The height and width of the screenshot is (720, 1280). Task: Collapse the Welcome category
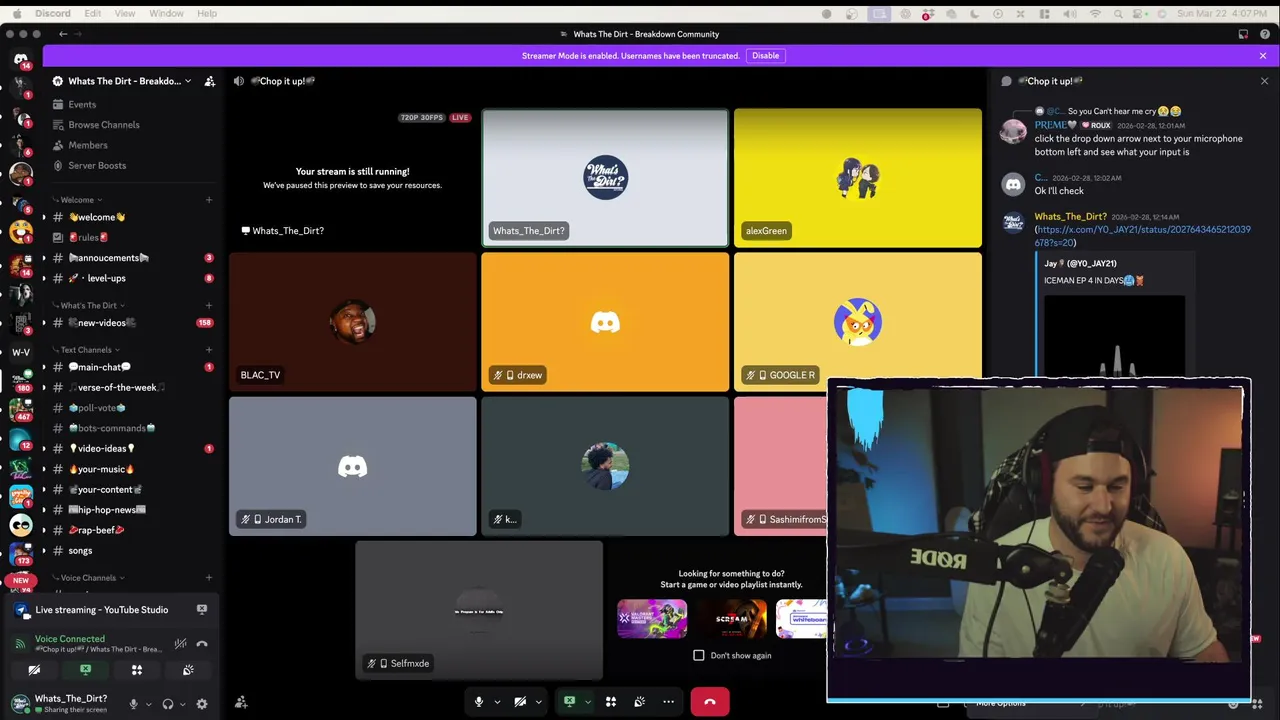[x=77, y=200]
